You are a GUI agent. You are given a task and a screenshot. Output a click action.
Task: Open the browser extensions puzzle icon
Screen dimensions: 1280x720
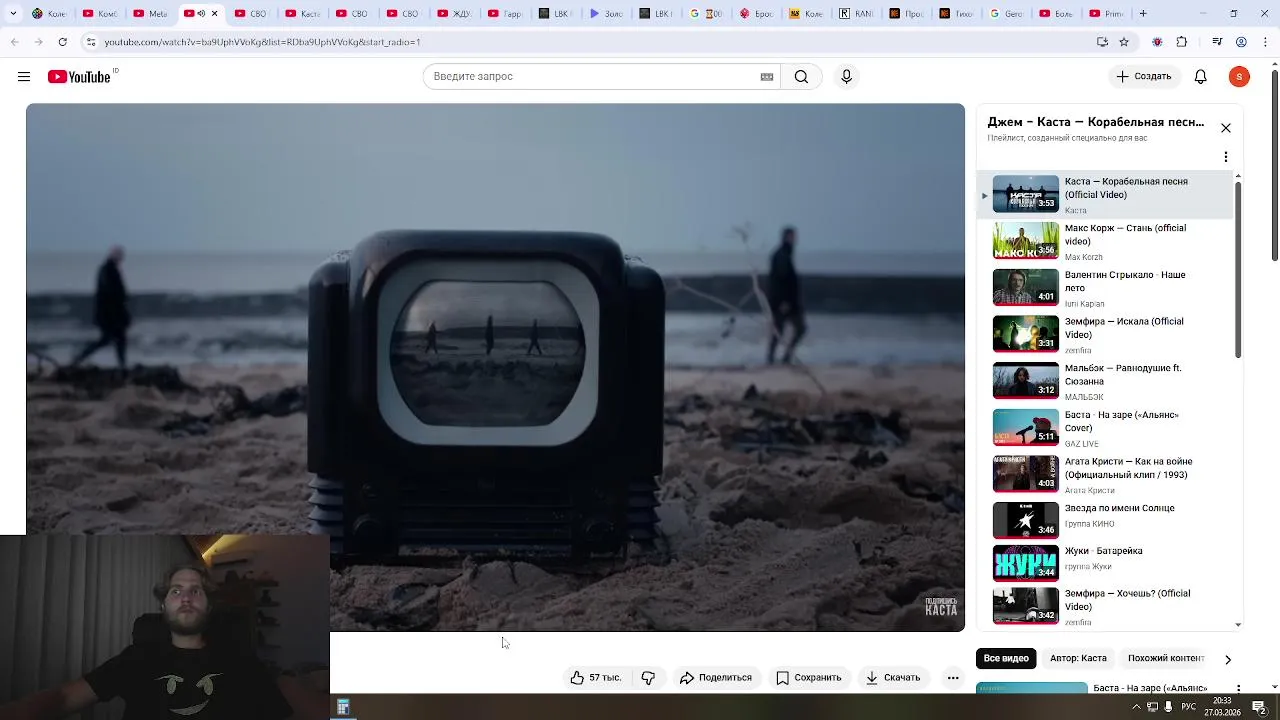click(1182, 42)
